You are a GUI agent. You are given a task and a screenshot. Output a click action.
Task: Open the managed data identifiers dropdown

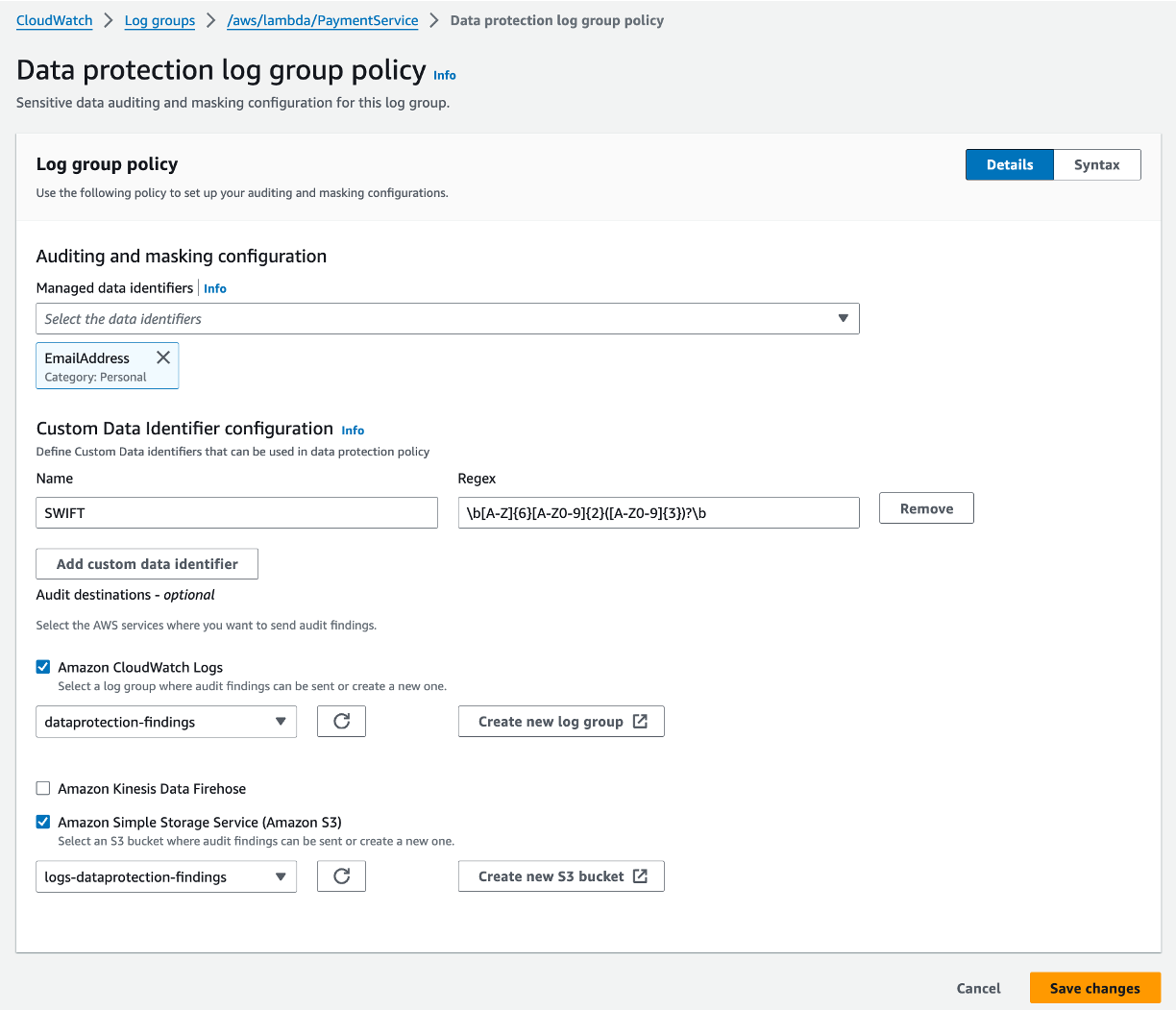(843, 318)
